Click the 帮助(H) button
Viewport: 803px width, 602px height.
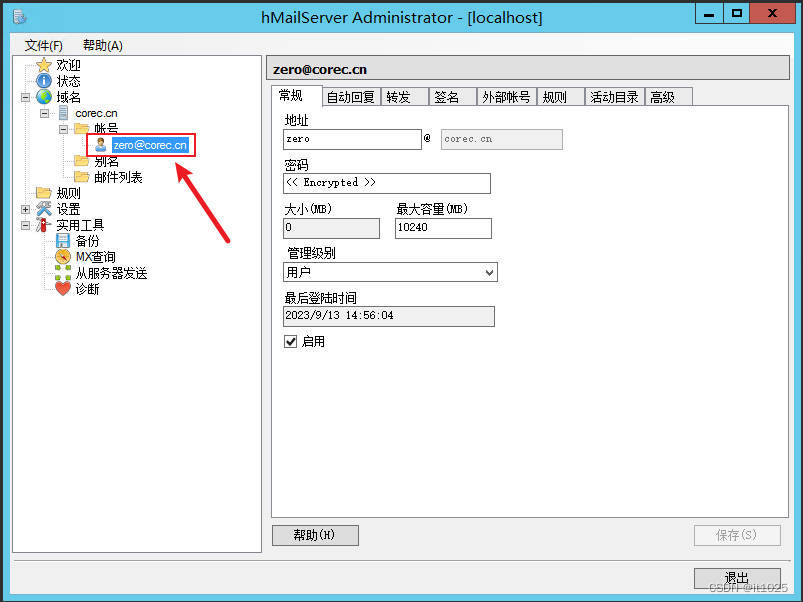(315, 535)
